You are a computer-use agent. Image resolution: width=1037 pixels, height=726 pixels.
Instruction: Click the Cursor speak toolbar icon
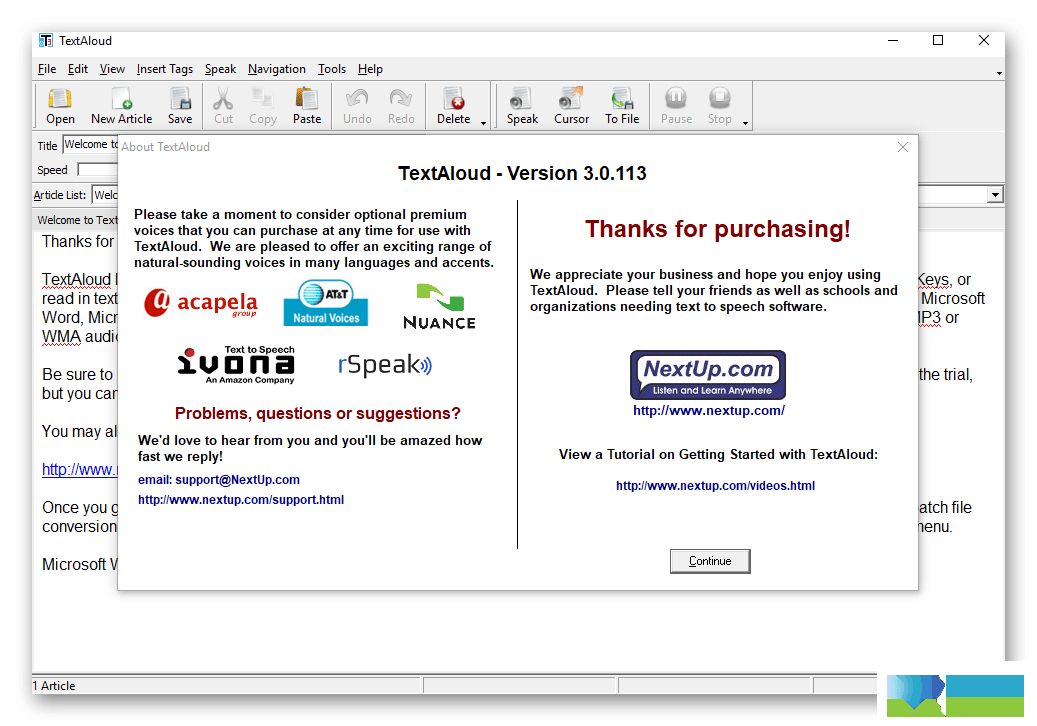click(x=571, y=106)
